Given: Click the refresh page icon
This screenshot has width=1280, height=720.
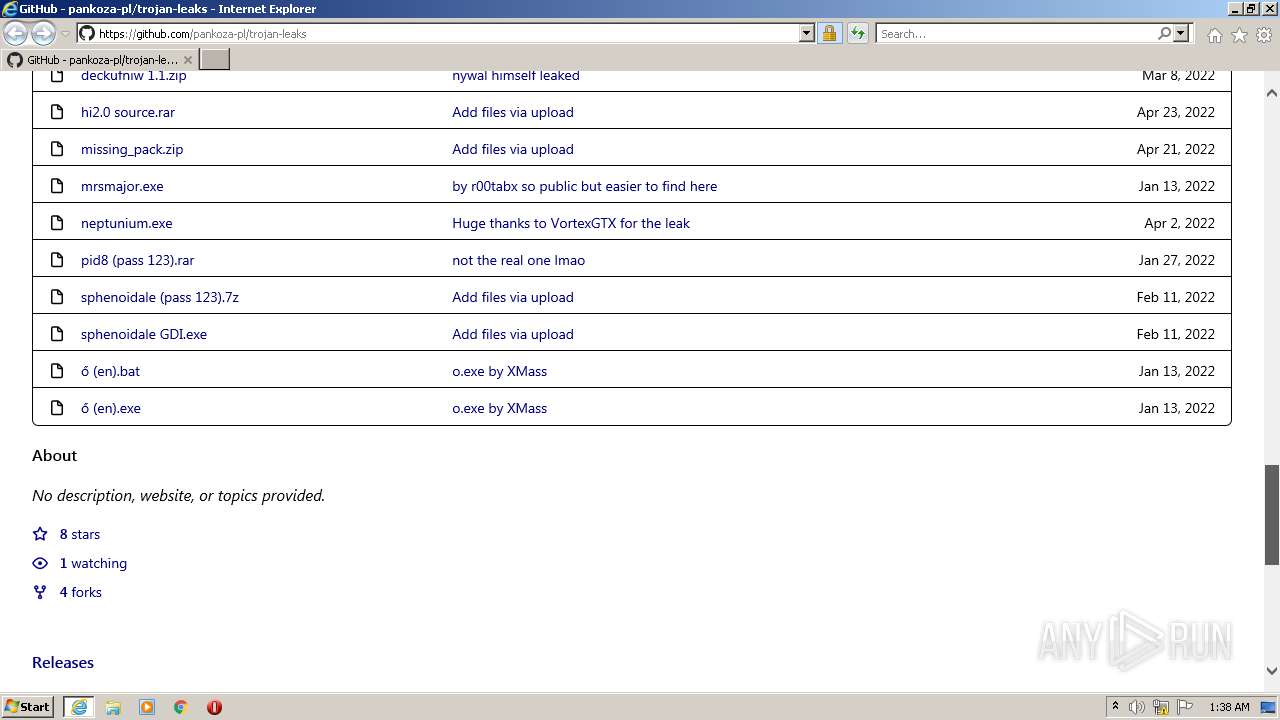Looking at the screenshot, I should [857, 33].
